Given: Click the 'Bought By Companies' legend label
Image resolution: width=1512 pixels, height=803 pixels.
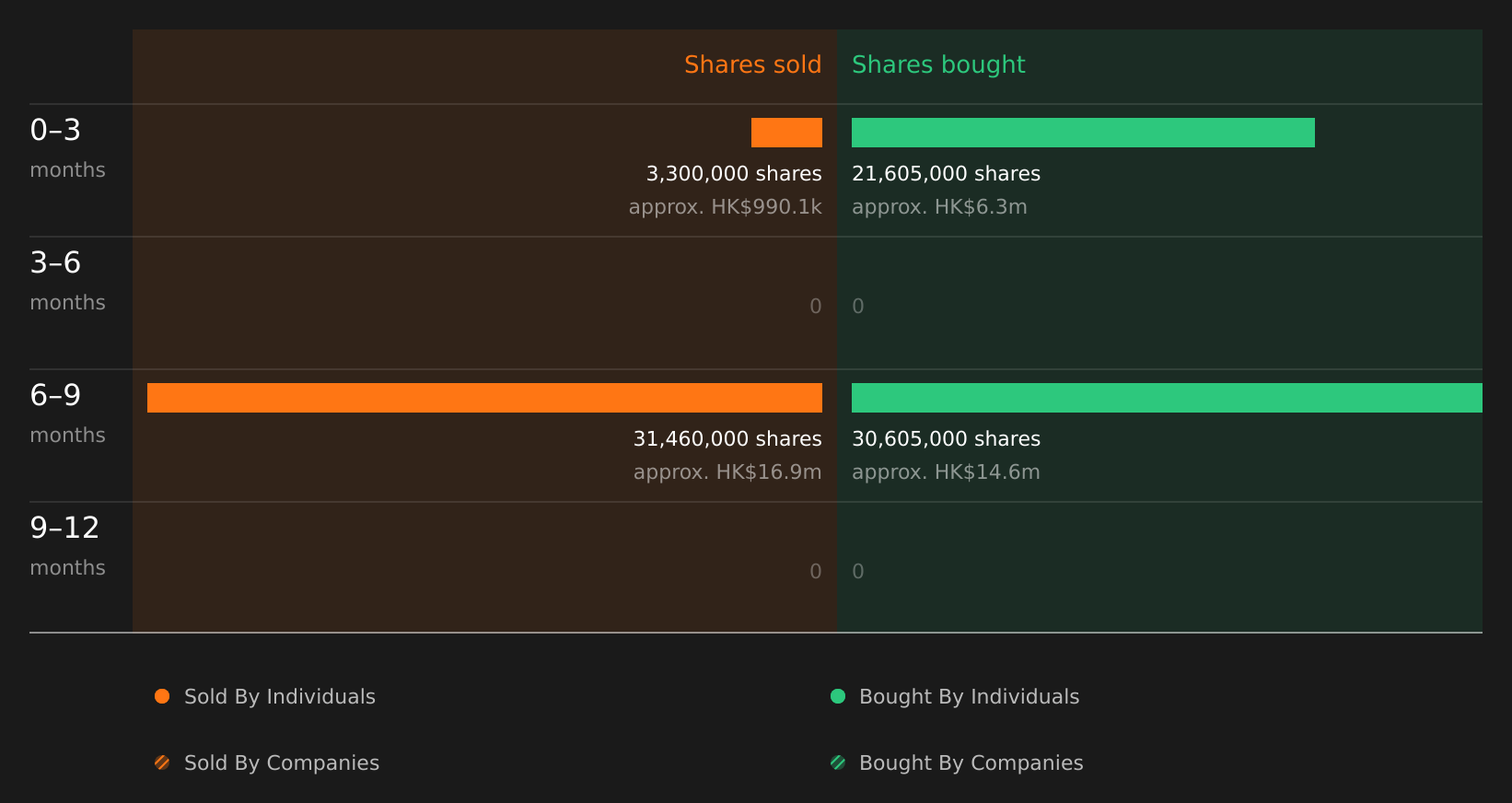Looking at the screenshot, I should click(x=971, y=763).
